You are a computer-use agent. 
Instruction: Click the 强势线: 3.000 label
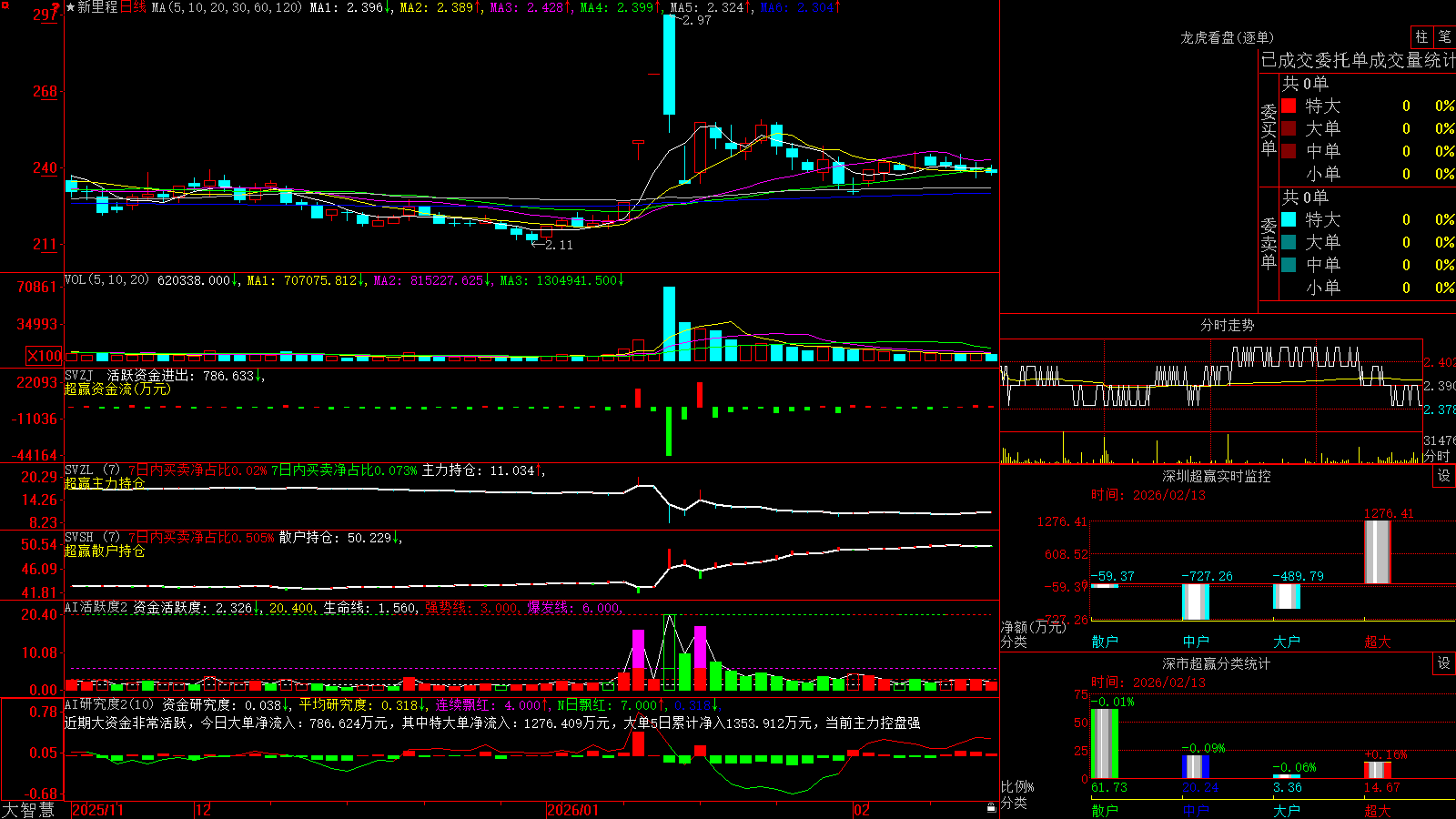click(471, 607)
